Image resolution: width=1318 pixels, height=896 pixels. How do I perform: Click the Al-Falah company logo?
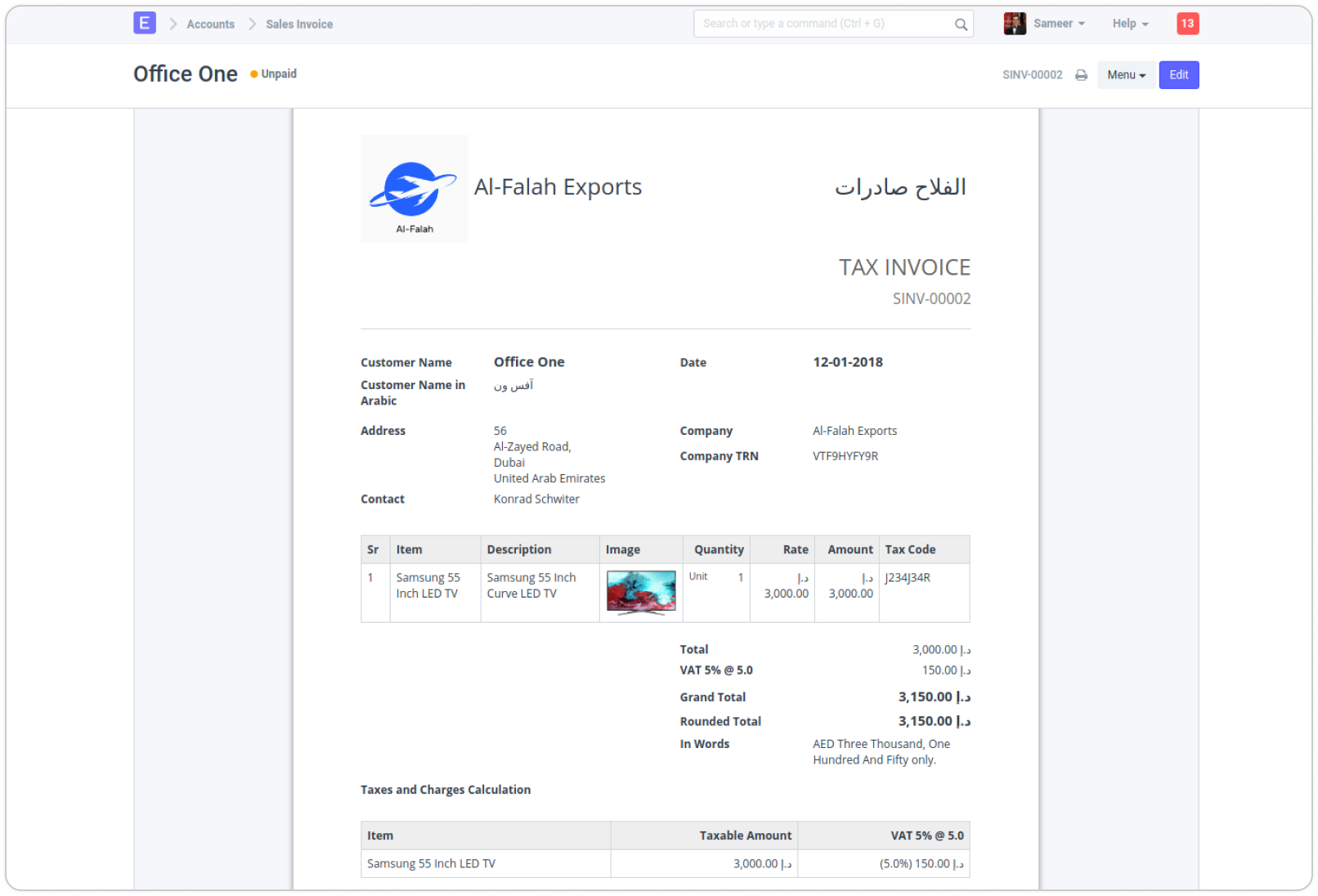(x=415, y=189)
